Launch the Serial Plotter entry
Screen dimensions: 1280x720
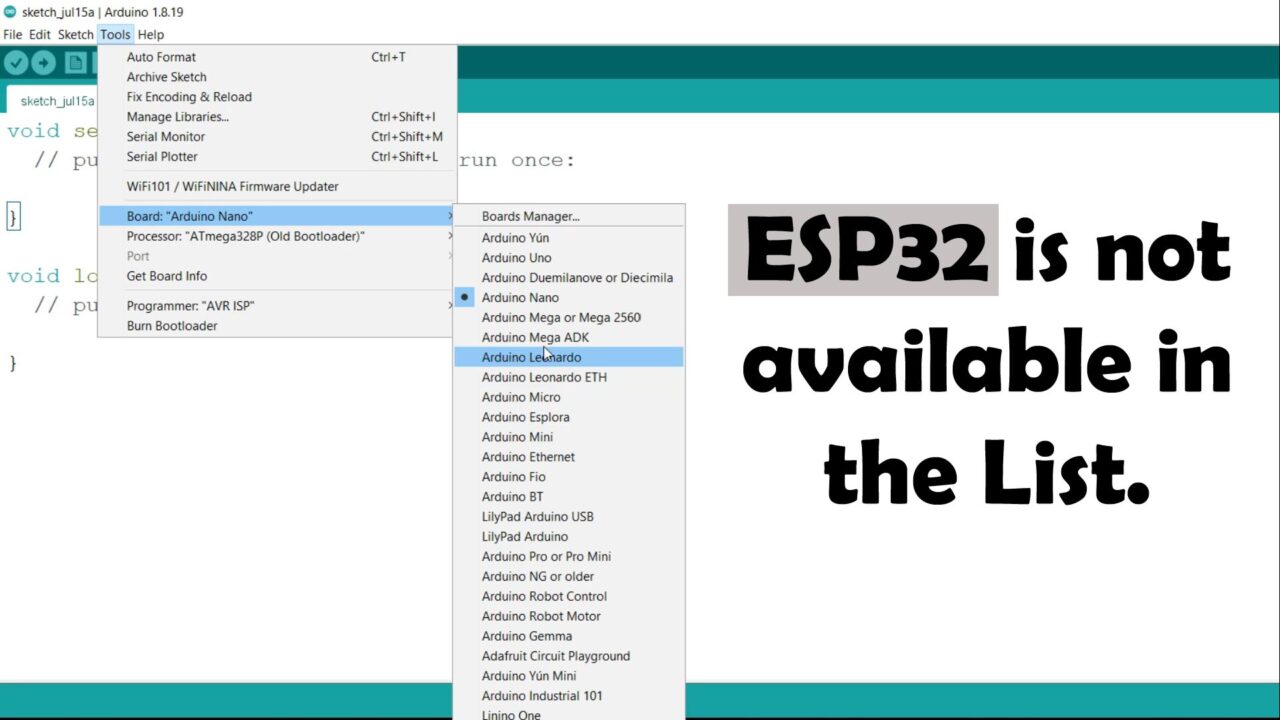coord(277,157)
